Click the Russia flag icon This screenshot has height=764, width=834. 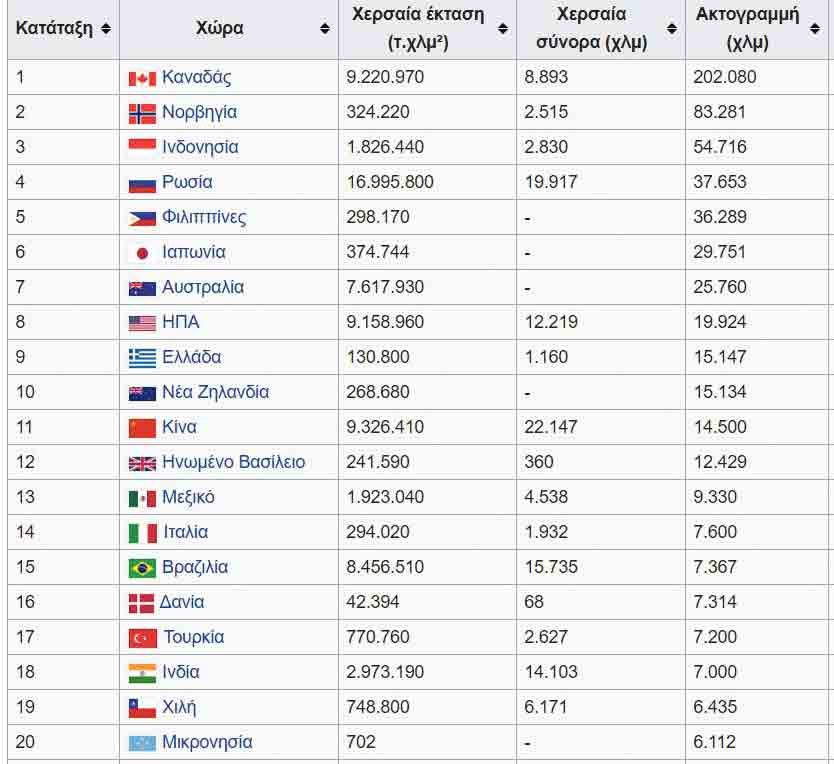tap(142, 183)
